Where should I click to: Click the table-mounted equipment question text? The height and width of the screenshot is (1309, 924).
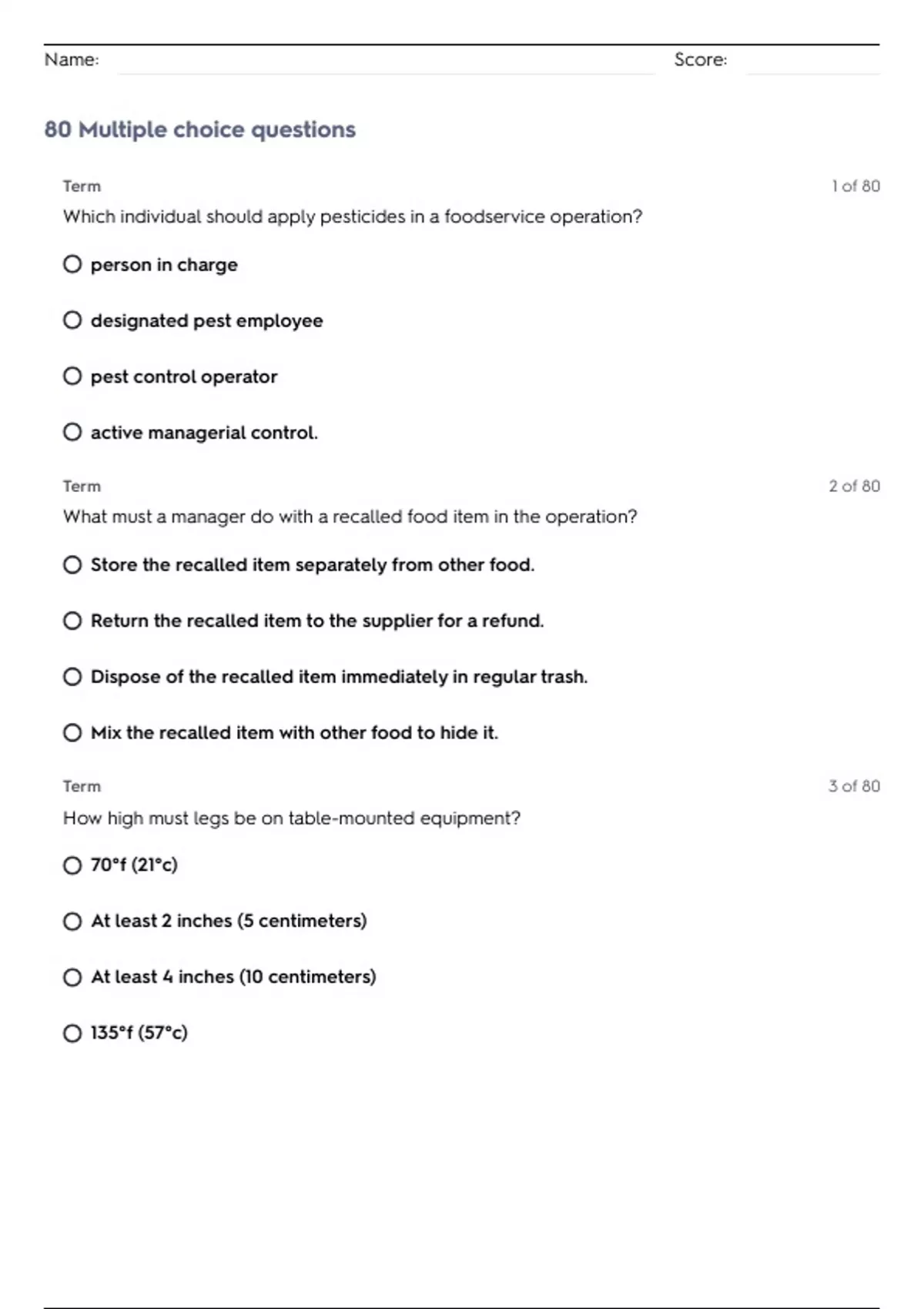[x=292, y=818]
